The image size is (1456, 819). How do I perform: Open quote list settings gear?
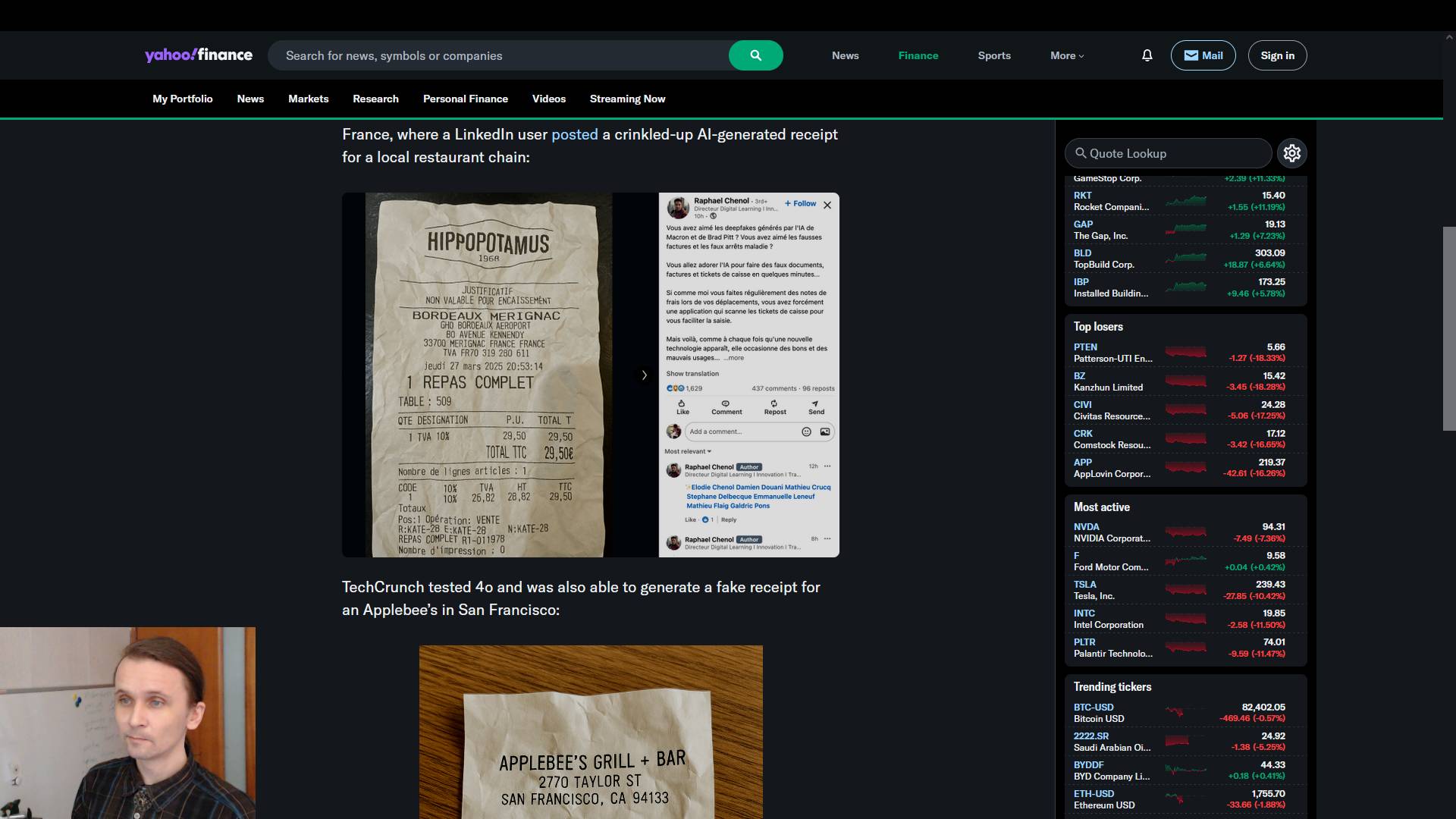point(1291,153)
